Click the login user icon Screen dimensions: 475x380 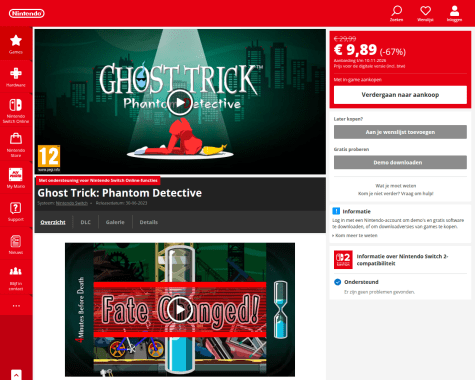pyautogui.click(x=454, y=13)
